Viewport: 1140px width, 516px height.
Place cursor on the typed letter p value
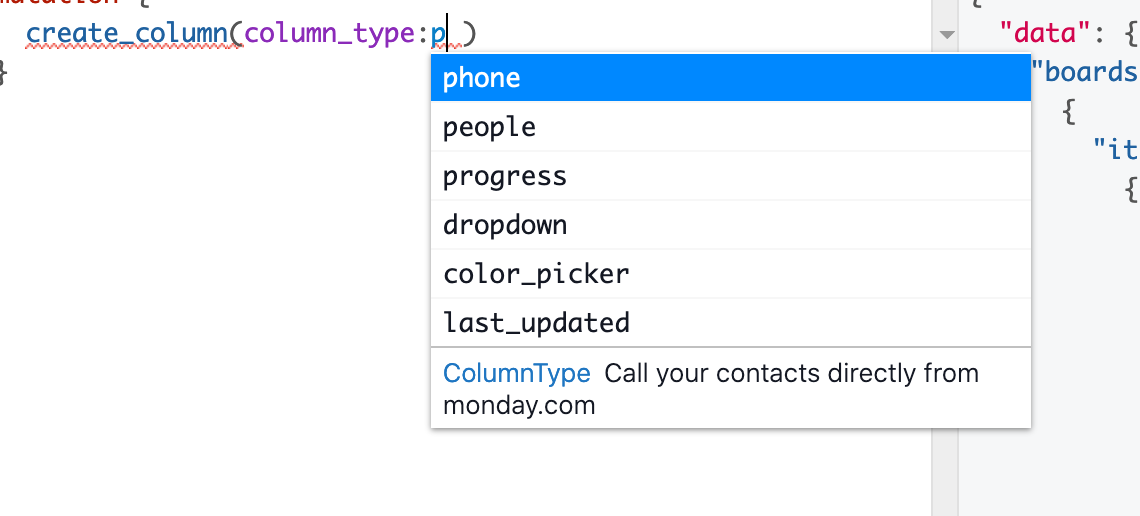pyautogui.click(x=438, y=35)
